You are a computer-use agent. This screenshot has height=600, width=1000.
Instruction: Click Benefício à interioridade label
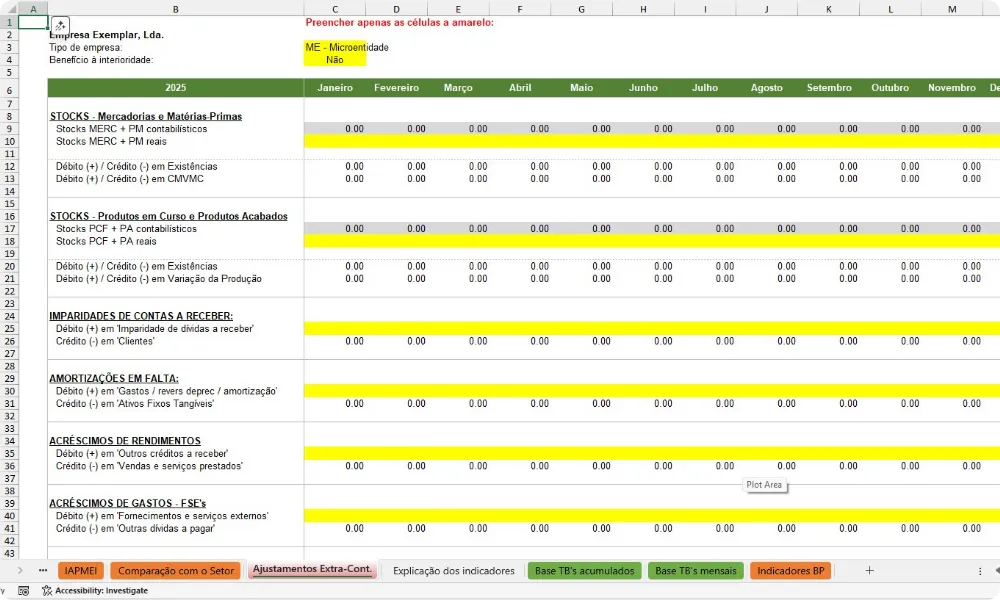[x=101, y=60]
